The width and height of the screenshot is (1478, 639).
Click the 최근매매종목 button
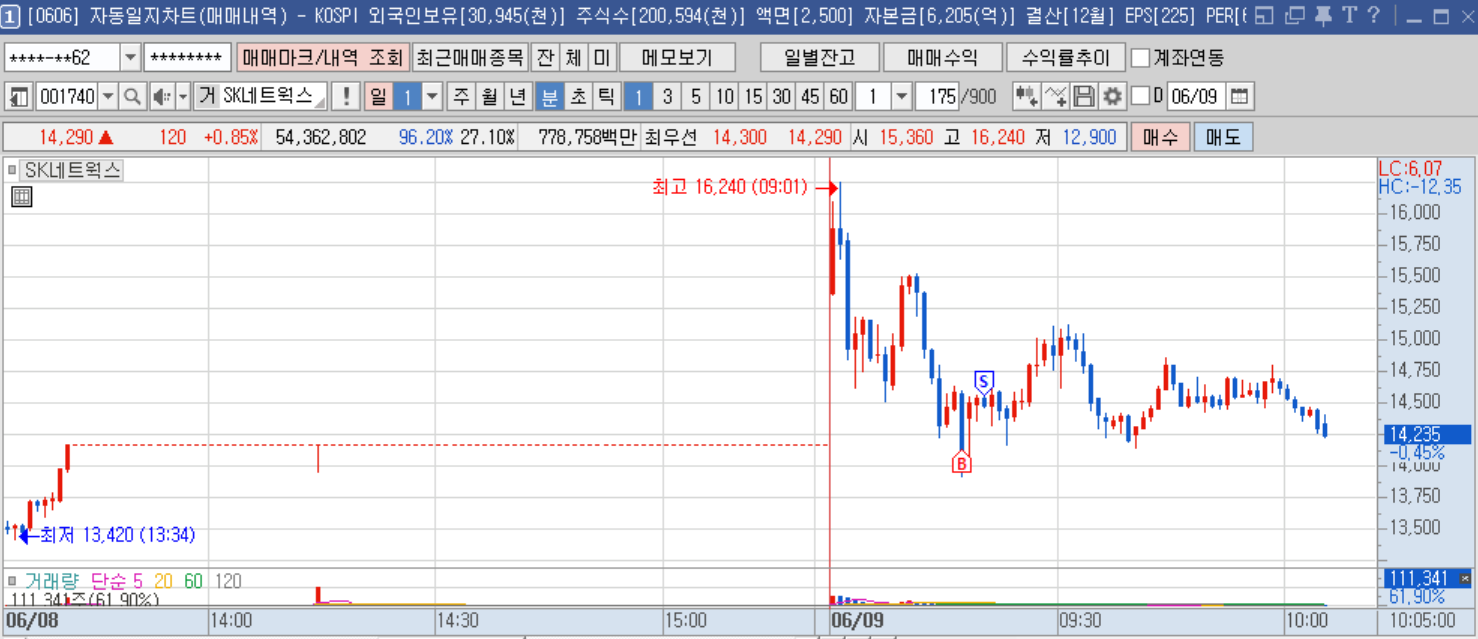coord(470,58)
